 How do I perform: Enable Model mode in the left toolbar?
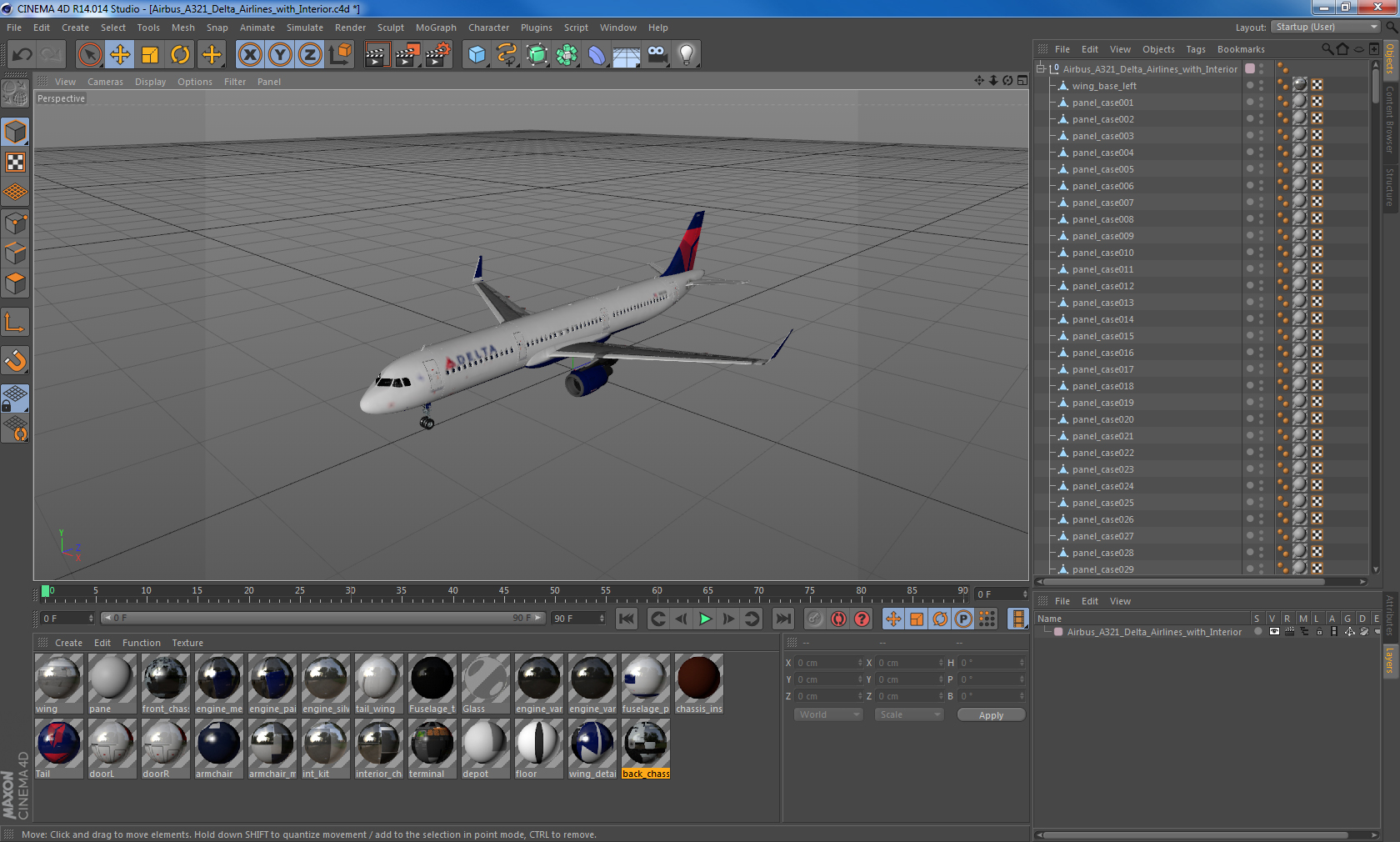click(x=15, y=132)
